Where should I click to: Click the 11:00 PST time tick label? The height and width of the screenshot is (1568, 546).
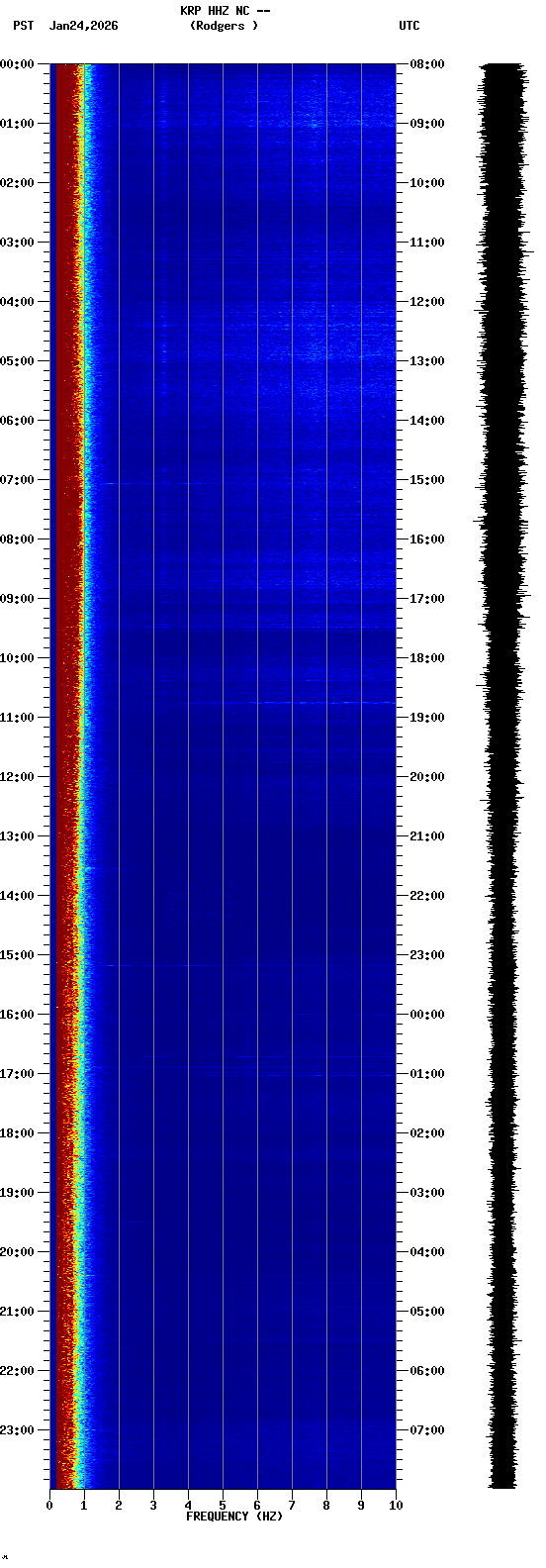(x=17, y=718)
